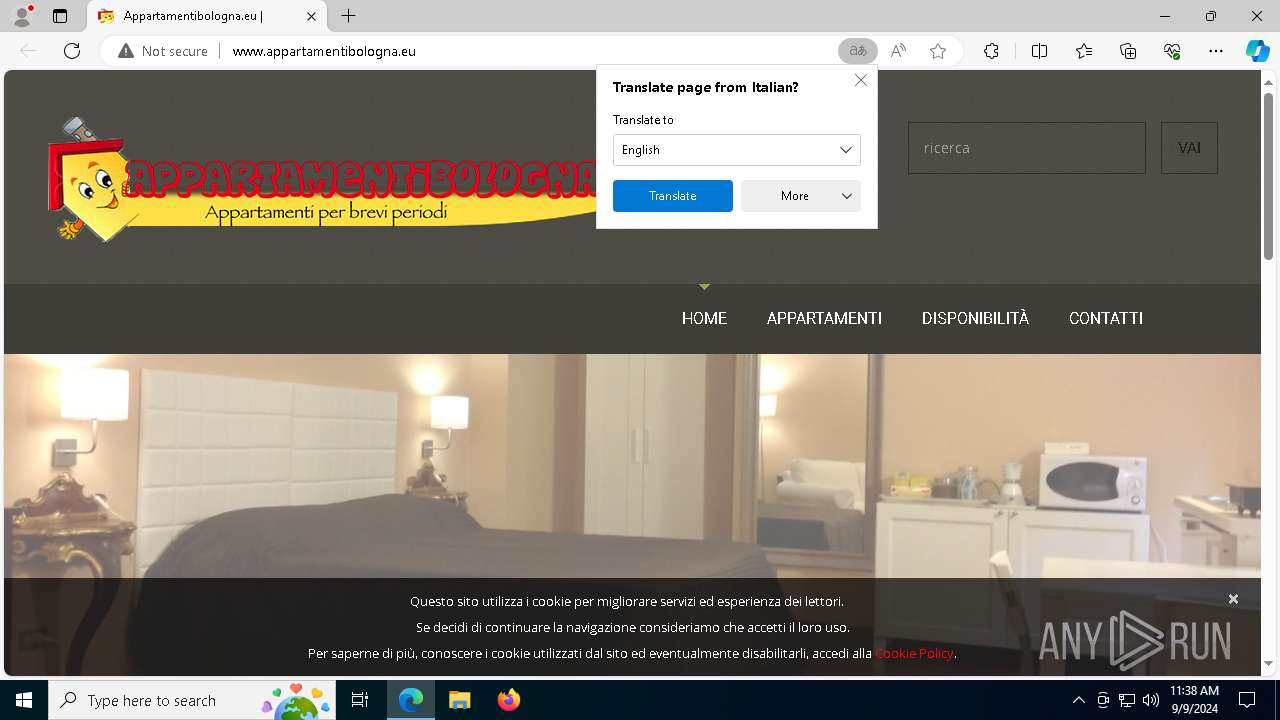Open the Favorites list icon
The image size is (1280, 720).
click(1084, 51)
